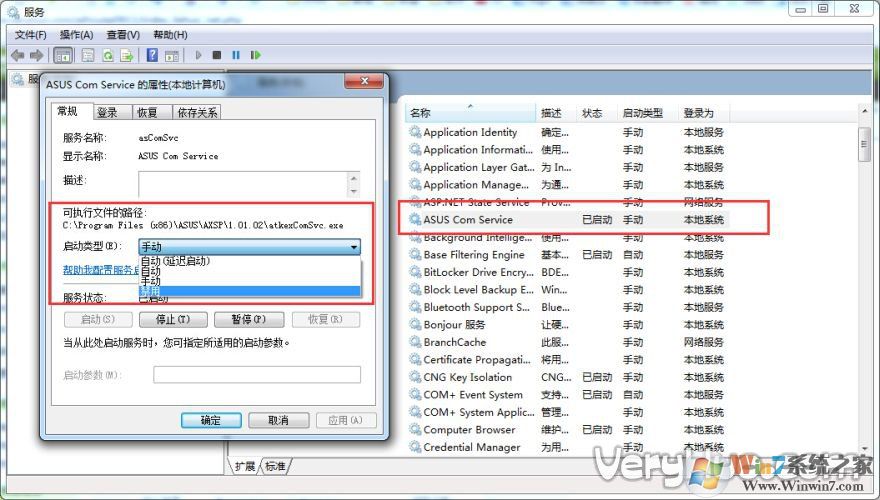
Task: Toggle the show/hide action pane toolbar icon
Action: click(x=172, y=55)
